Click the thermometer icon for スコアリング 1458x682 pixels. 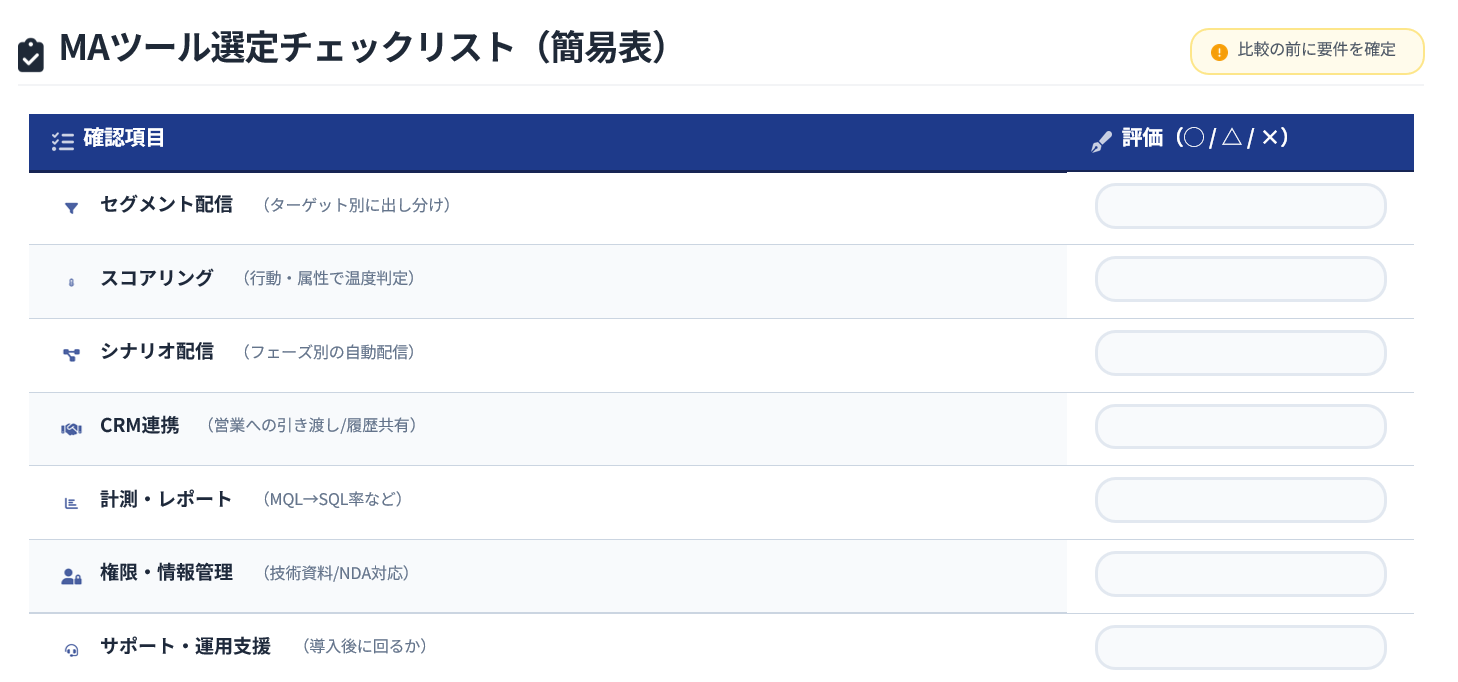(71, 282)
